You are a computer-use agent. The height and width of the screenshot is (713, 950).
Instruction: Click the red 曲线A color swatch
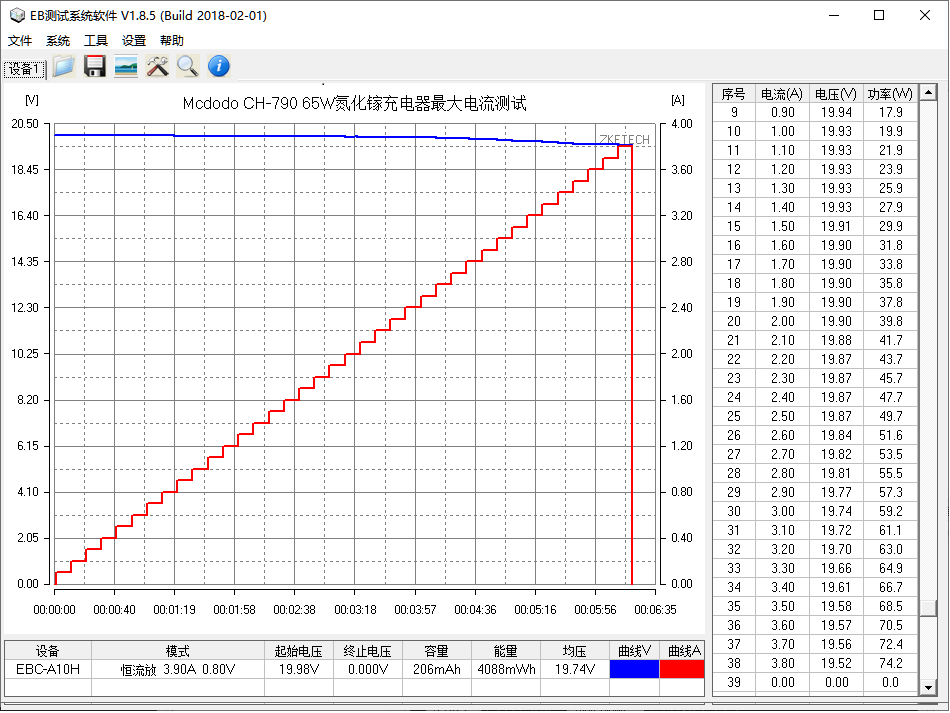pos(682,669)
